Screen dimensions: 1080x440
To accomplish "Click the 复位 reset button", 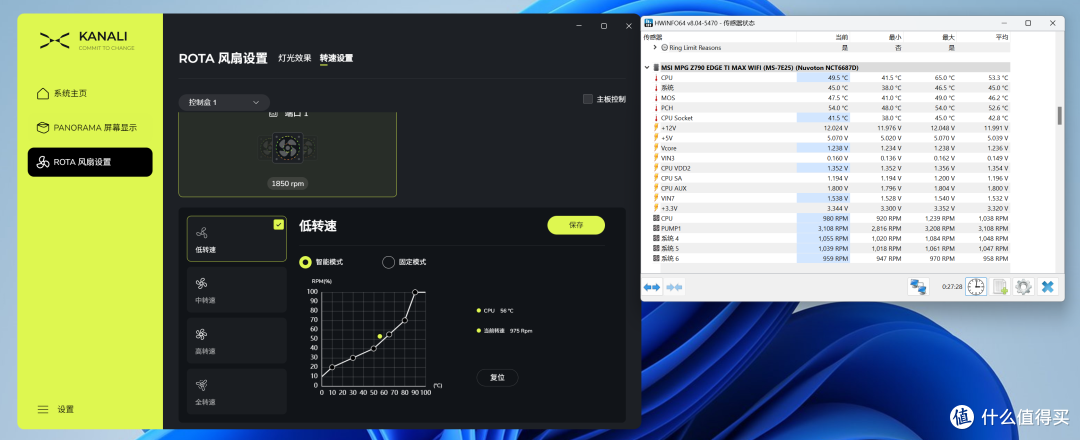I will click(497, 377).
